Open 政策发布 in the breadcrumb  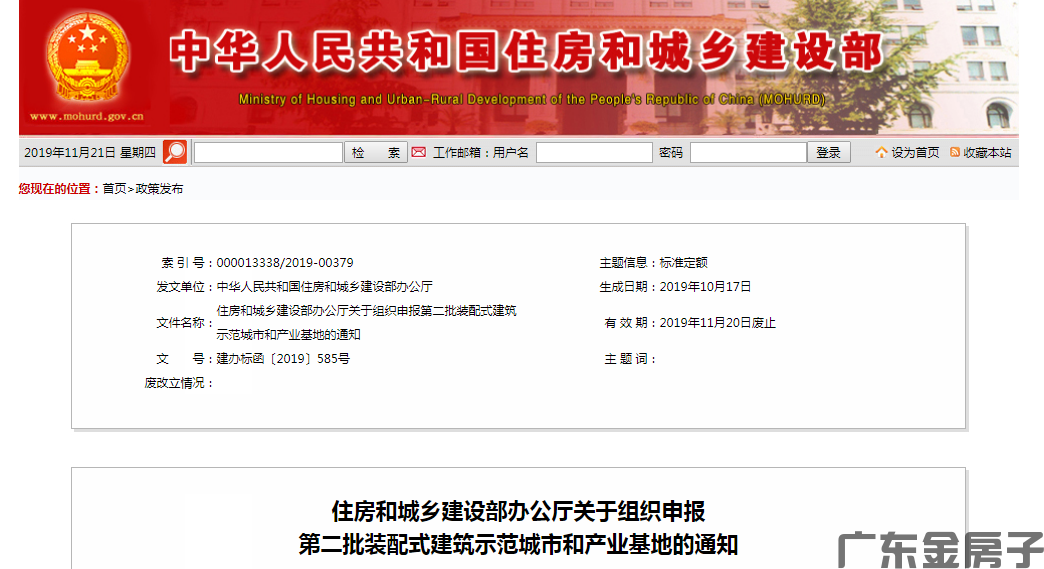coord(159,189)
